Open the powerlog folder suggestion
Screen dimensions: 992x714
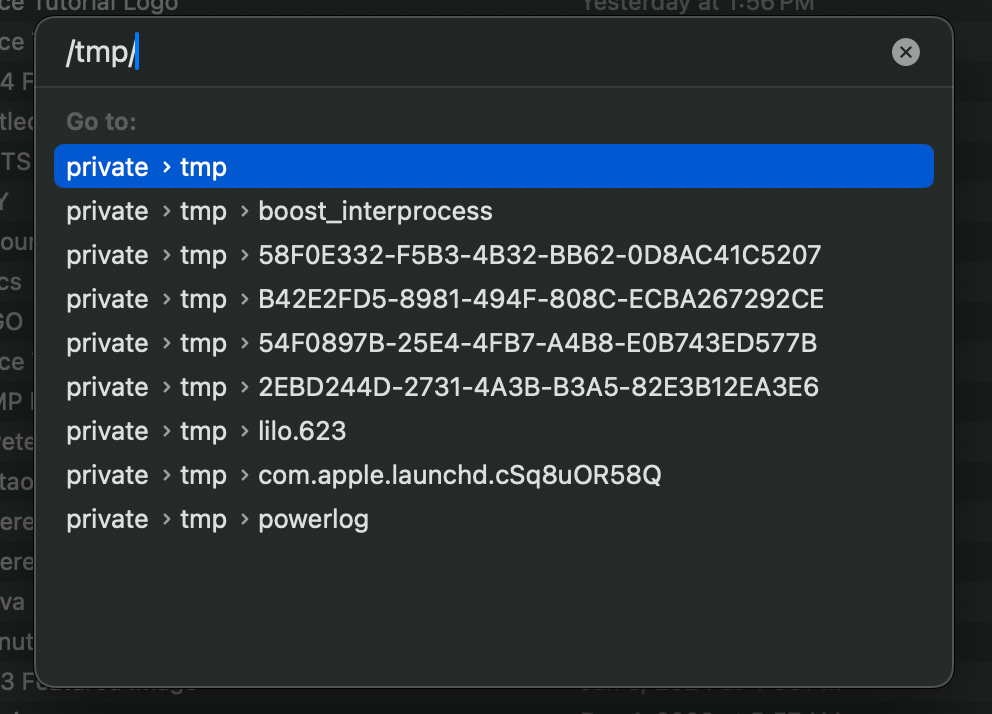click(313, 519)
